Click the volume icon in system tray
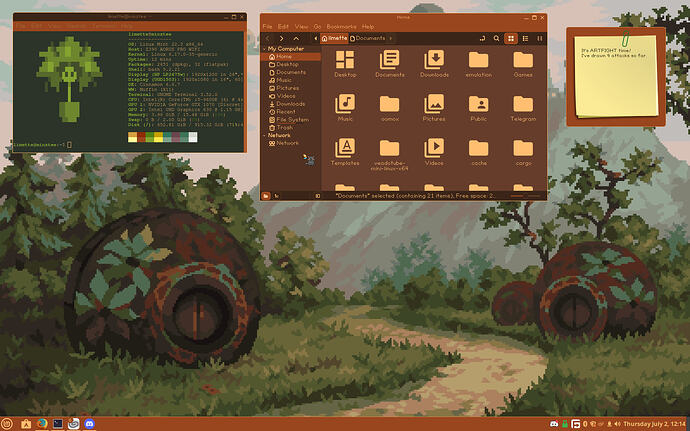This screenshot has height=431, width=690. point(617,424)
